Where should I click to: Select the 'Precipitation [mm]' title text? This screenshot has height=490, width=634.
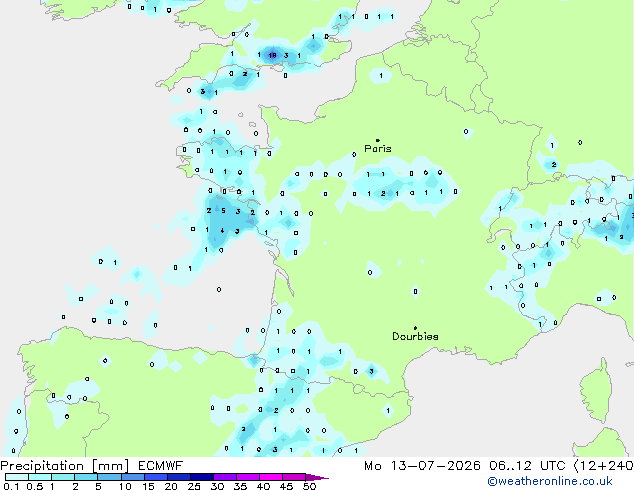point(65,466)
